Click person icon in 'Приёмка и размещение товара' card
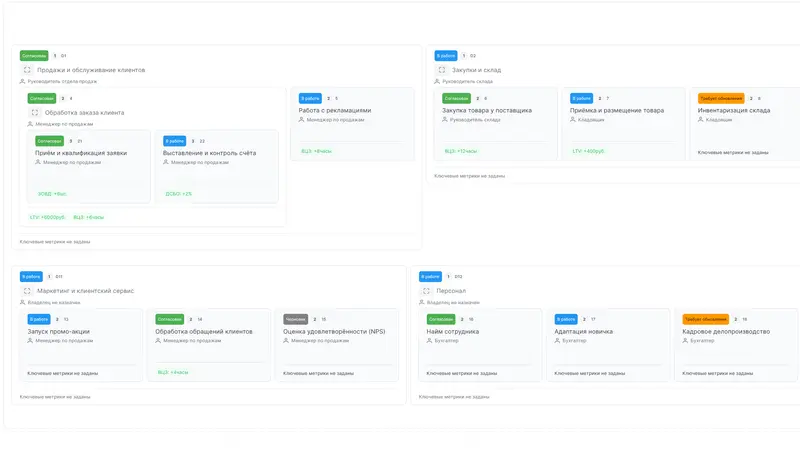Viewport: 800px width, 450px height. pos(573,119)
